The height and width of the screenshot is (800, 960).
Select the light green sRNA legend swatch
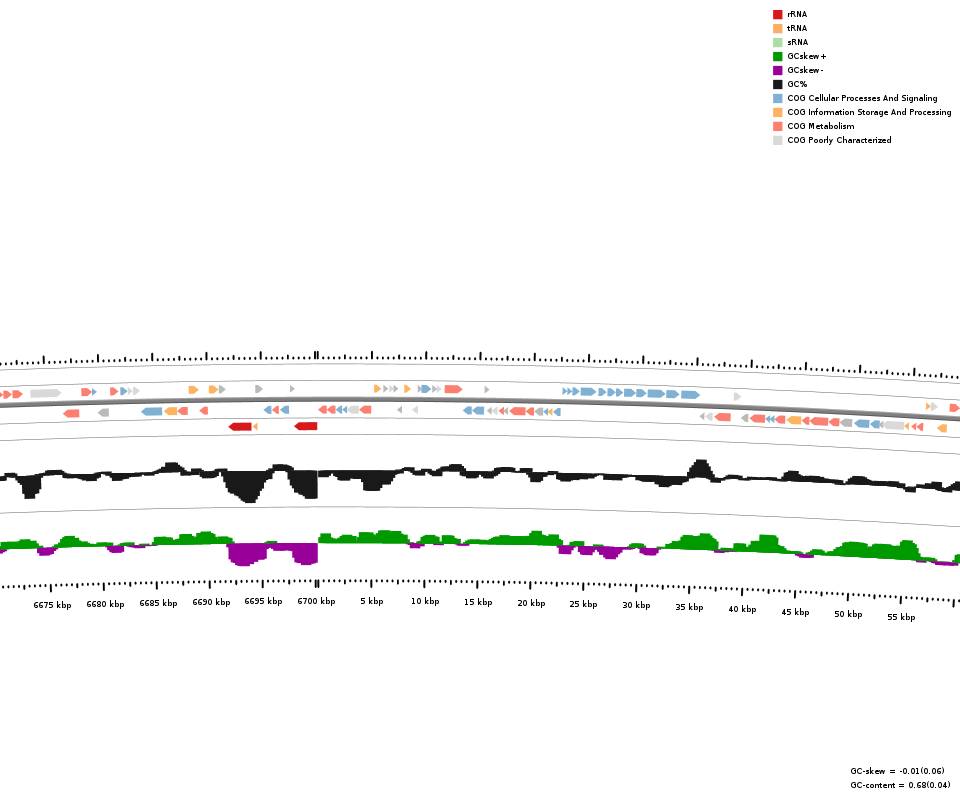coord(777,42)
